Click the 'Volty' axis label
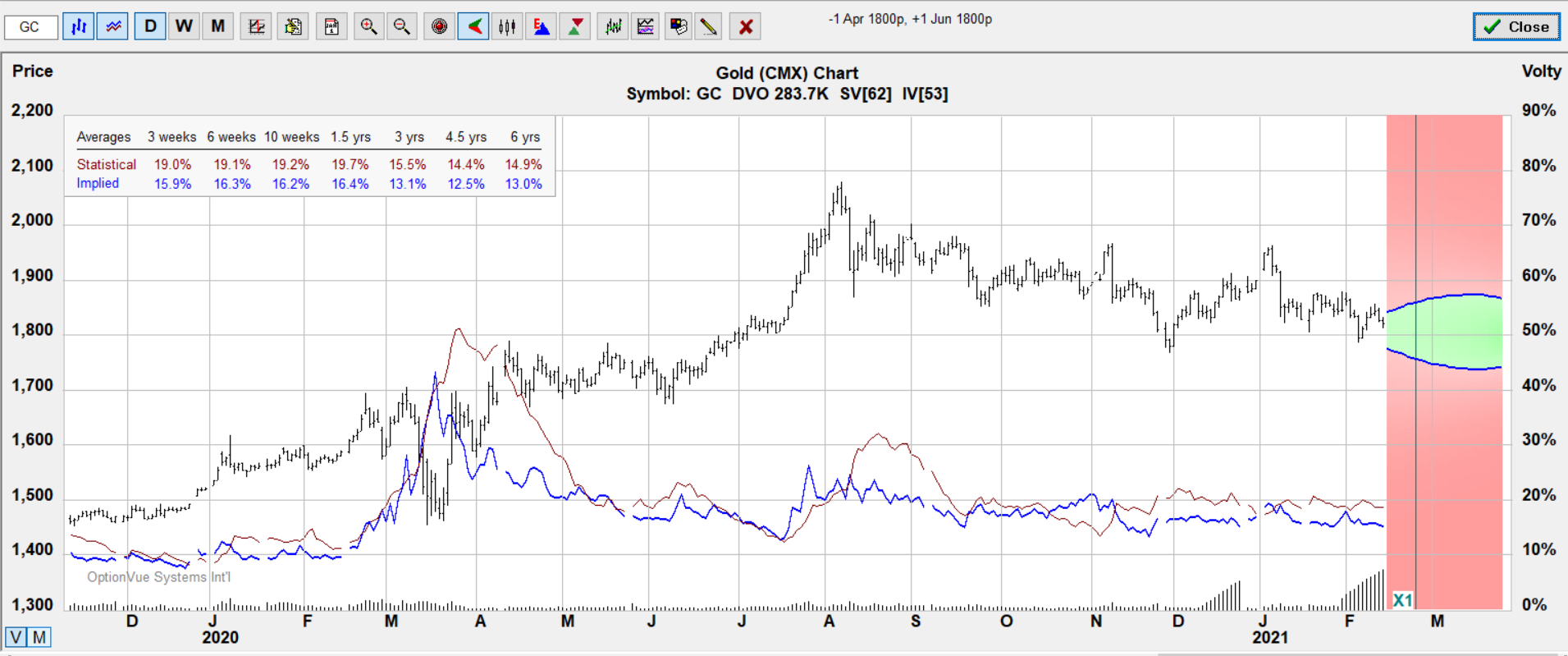The image size is (1568, 656). [x=1542, y=71]
